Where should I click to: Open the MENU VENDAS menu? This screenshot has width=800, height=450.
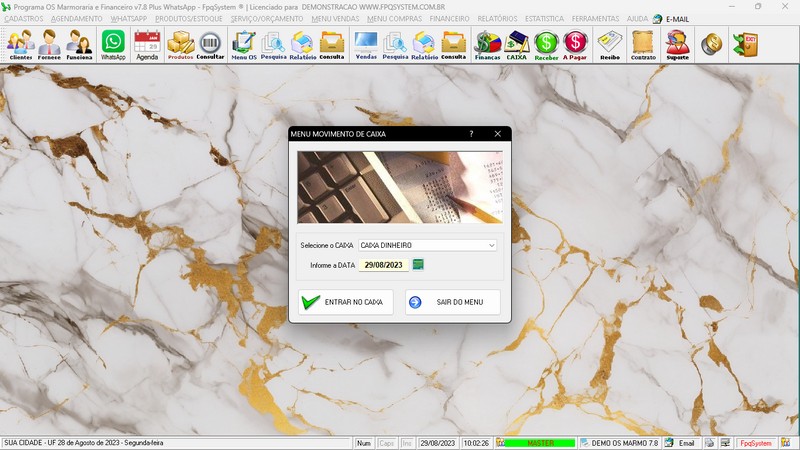(x=335, y=18)
